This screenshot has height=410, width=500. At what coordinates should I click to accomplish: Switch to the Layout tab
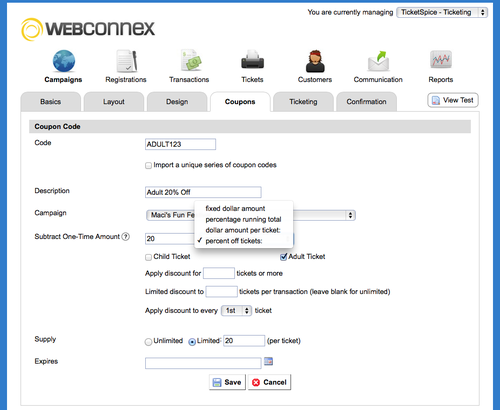[114, 102]
